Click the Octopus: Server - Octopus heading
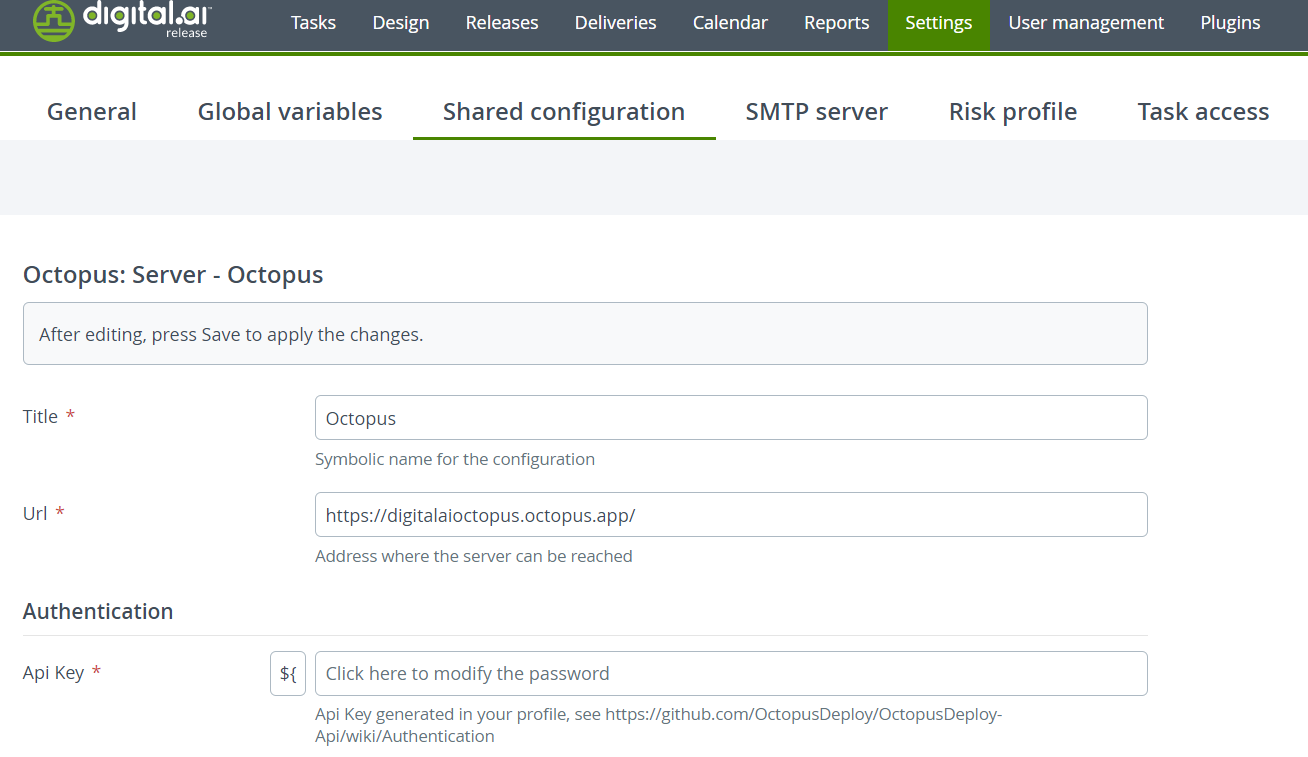The height and width of the screenshot is (757, 1308). coord(173,275)
